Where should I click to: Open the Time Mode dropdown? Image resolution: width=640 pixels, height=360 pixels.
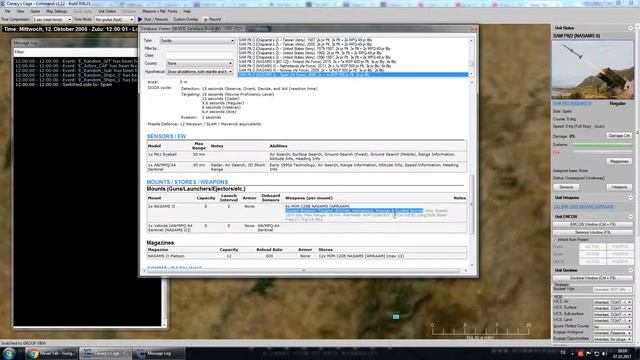point(114,19)
